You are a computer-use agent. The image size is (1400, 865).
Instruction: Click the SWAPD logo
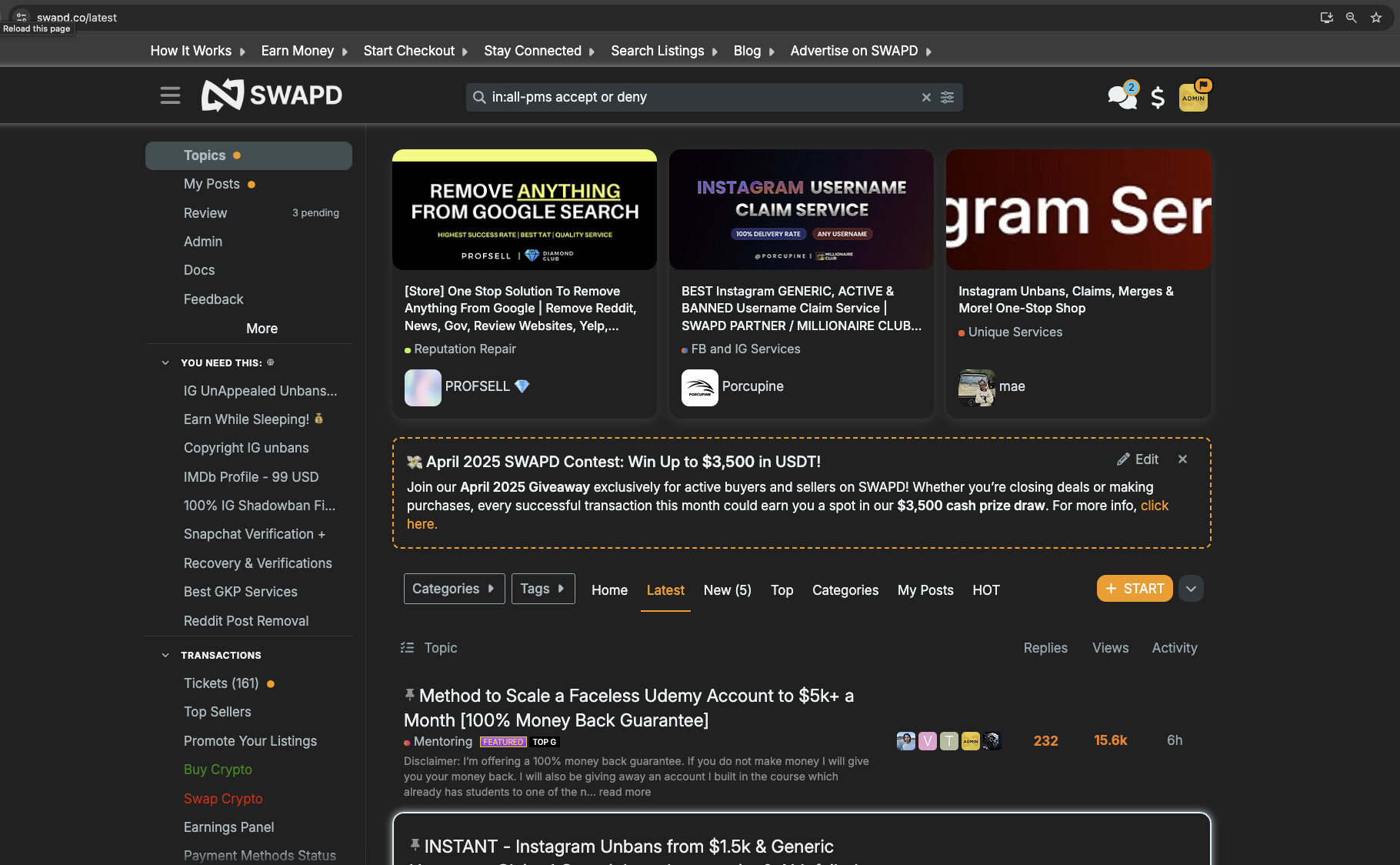coord(272,95)
